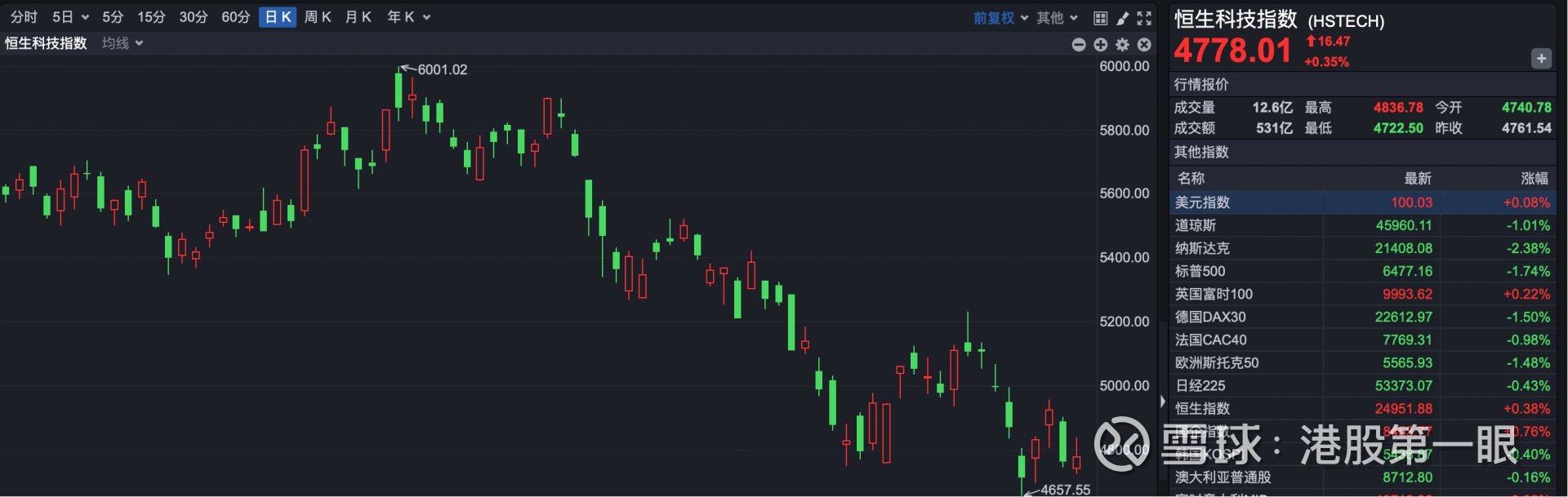The image size is (1568, 497).
Task: Open the 其他 dropdown menu
Action: [x=1057, y=18]
